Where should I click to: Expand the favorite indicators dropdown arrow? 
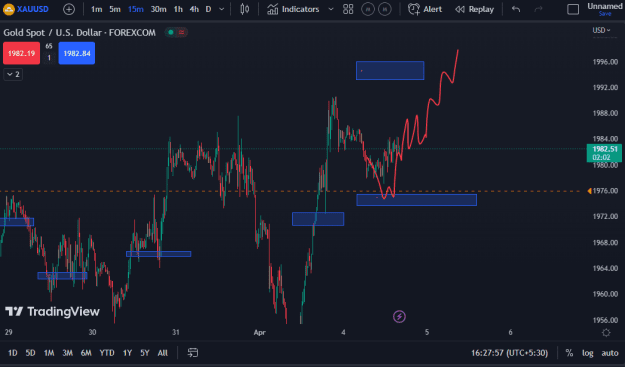tap(331, 9)
